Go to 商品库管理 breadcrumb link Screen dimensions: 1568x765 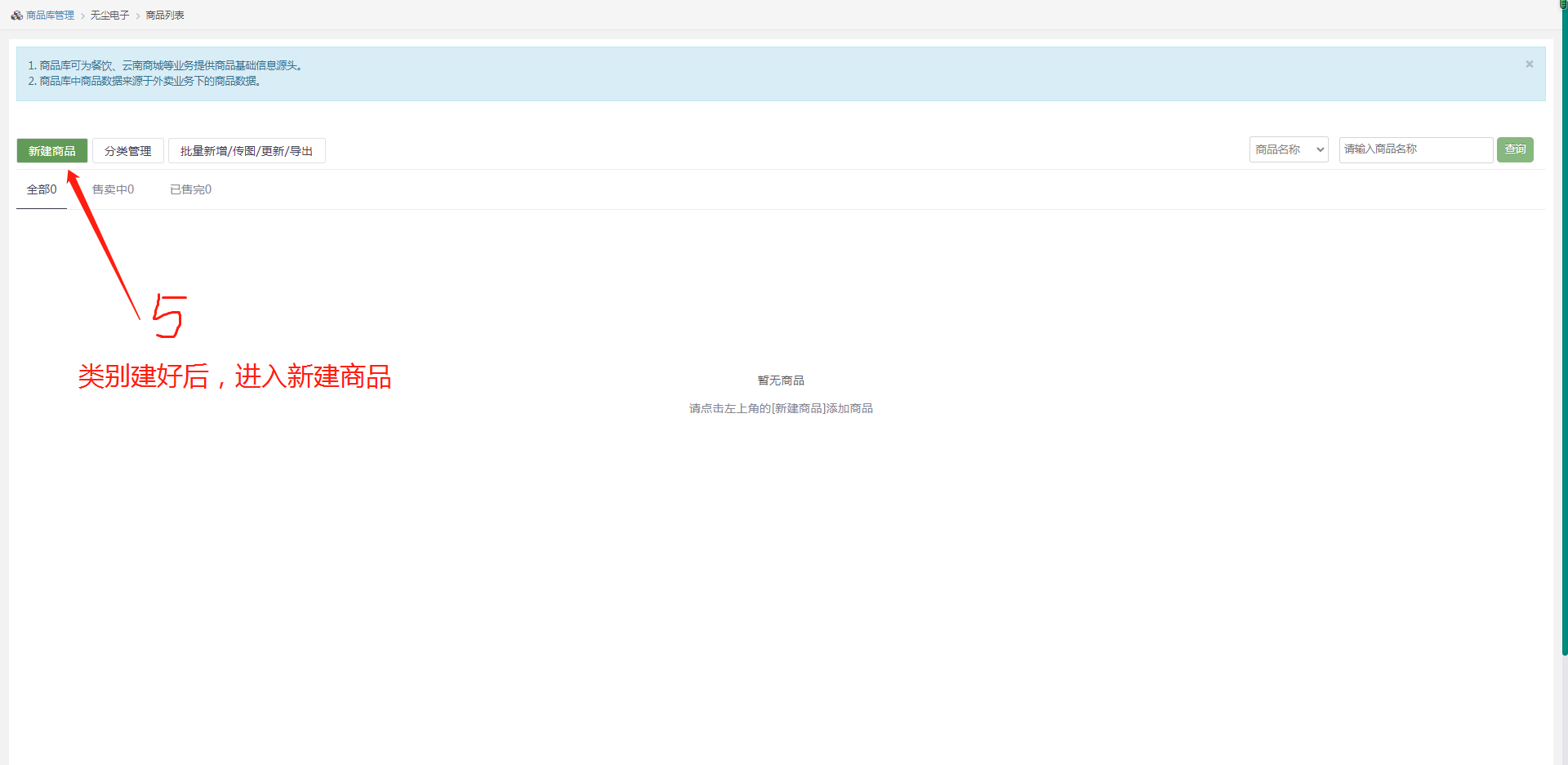click(50, 16)
